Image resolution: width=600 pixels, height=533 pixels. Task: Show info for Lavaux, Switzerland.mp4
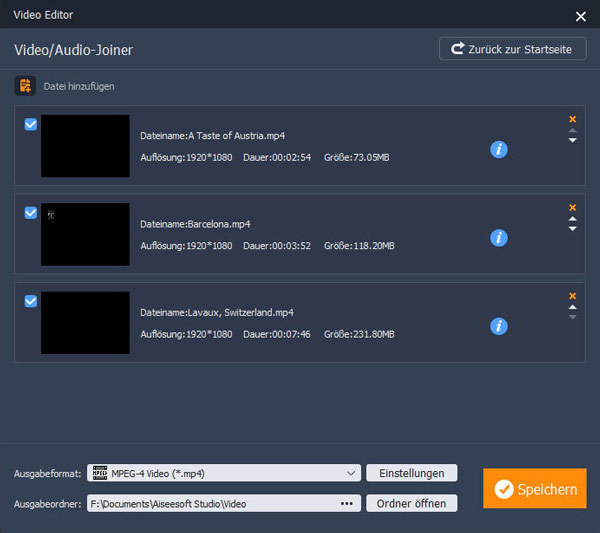click(499, 326)
